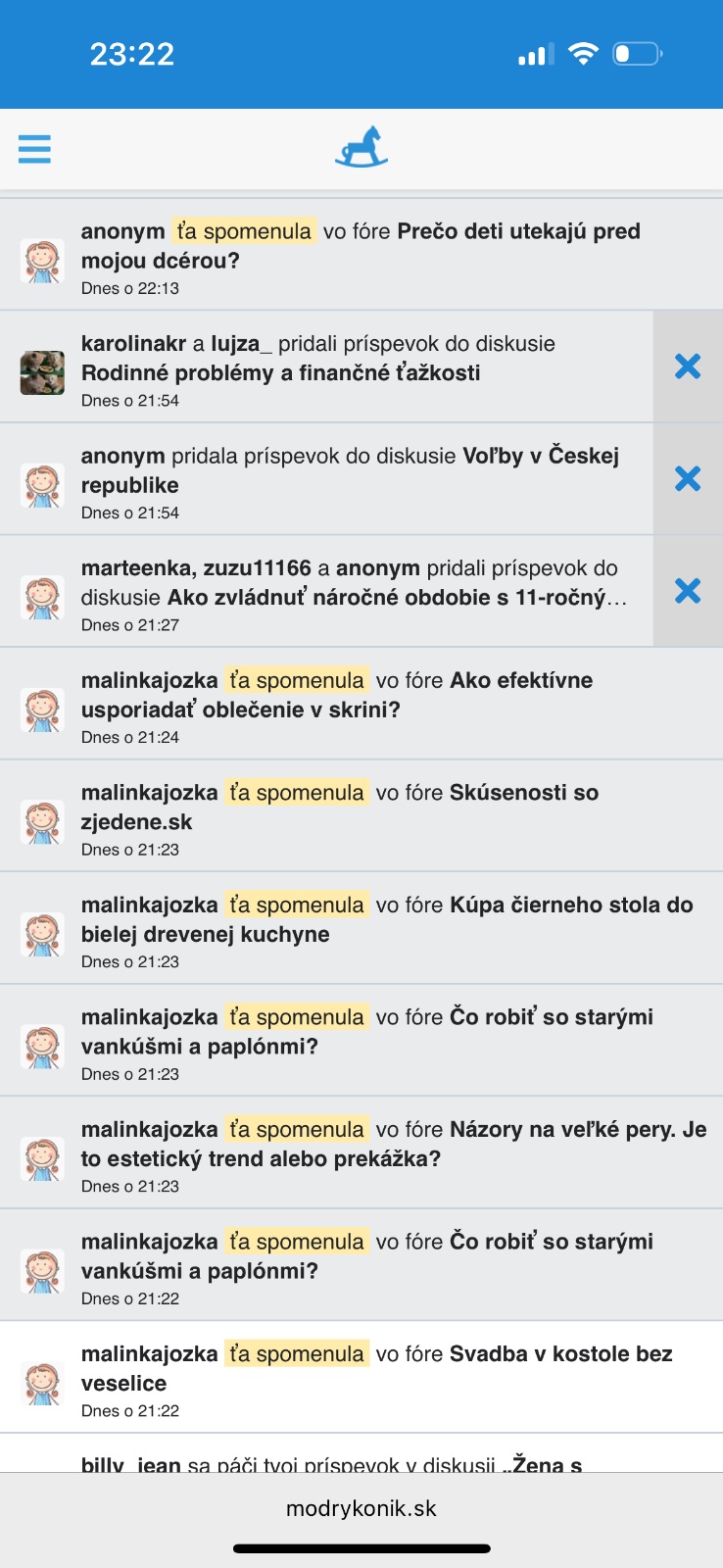The image size is (723, 1568).
Task: Dismiss the Voľby v Českej republike notification
Action: point(688,478)
